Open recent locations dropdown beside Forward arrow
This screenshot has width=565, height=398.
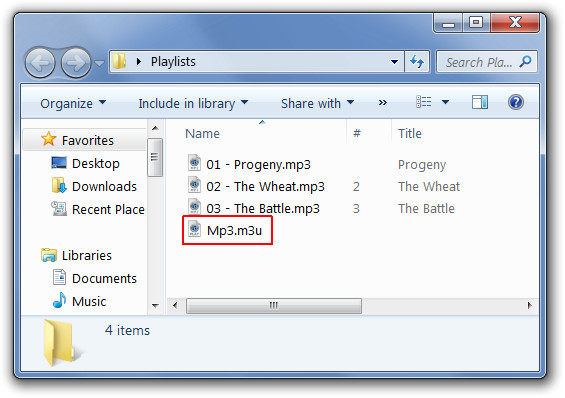pyautogui.click(x=99, y=63)
